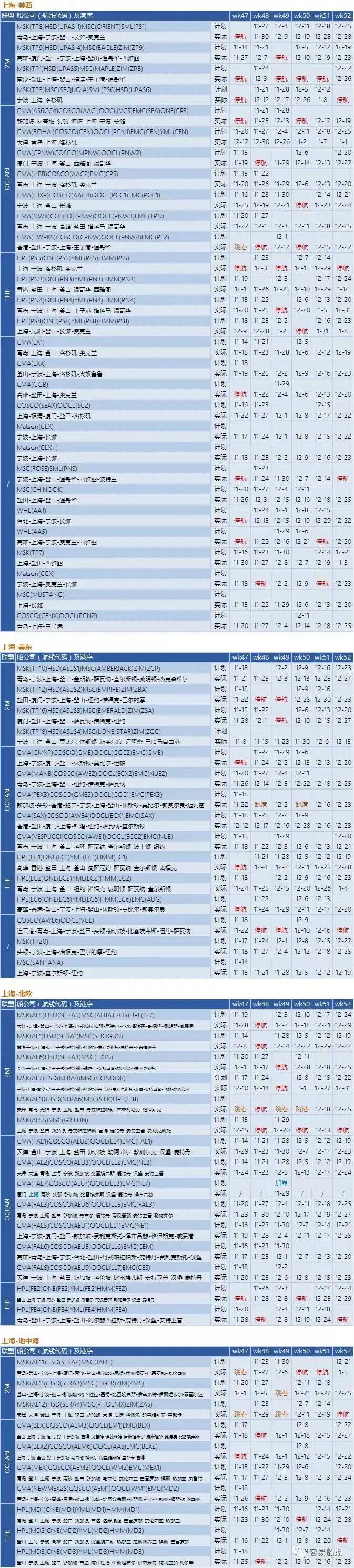Click row MSK(TP8)HSD(UPAS 1)MSC(ORIENT)SML(PS1)
This screenshot has height=1568, width=354.
113,26
